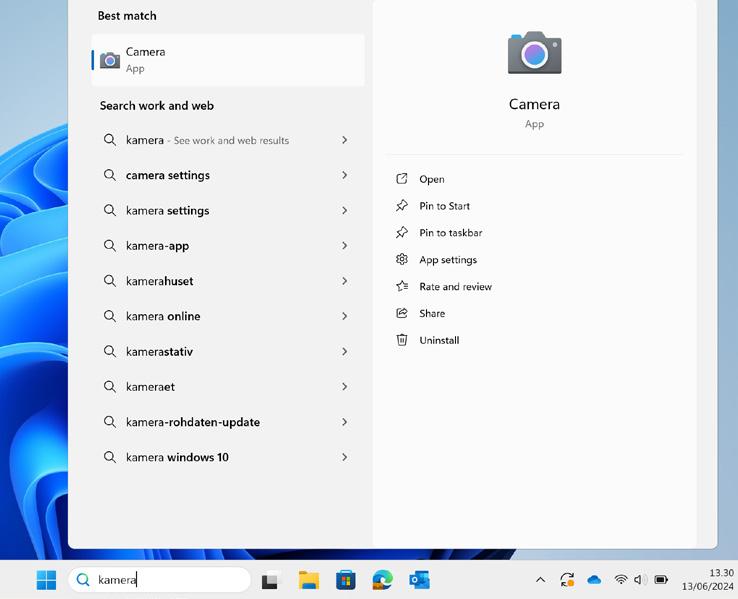Expand the 'kameraet' suggestion chevron

(345, 387)
